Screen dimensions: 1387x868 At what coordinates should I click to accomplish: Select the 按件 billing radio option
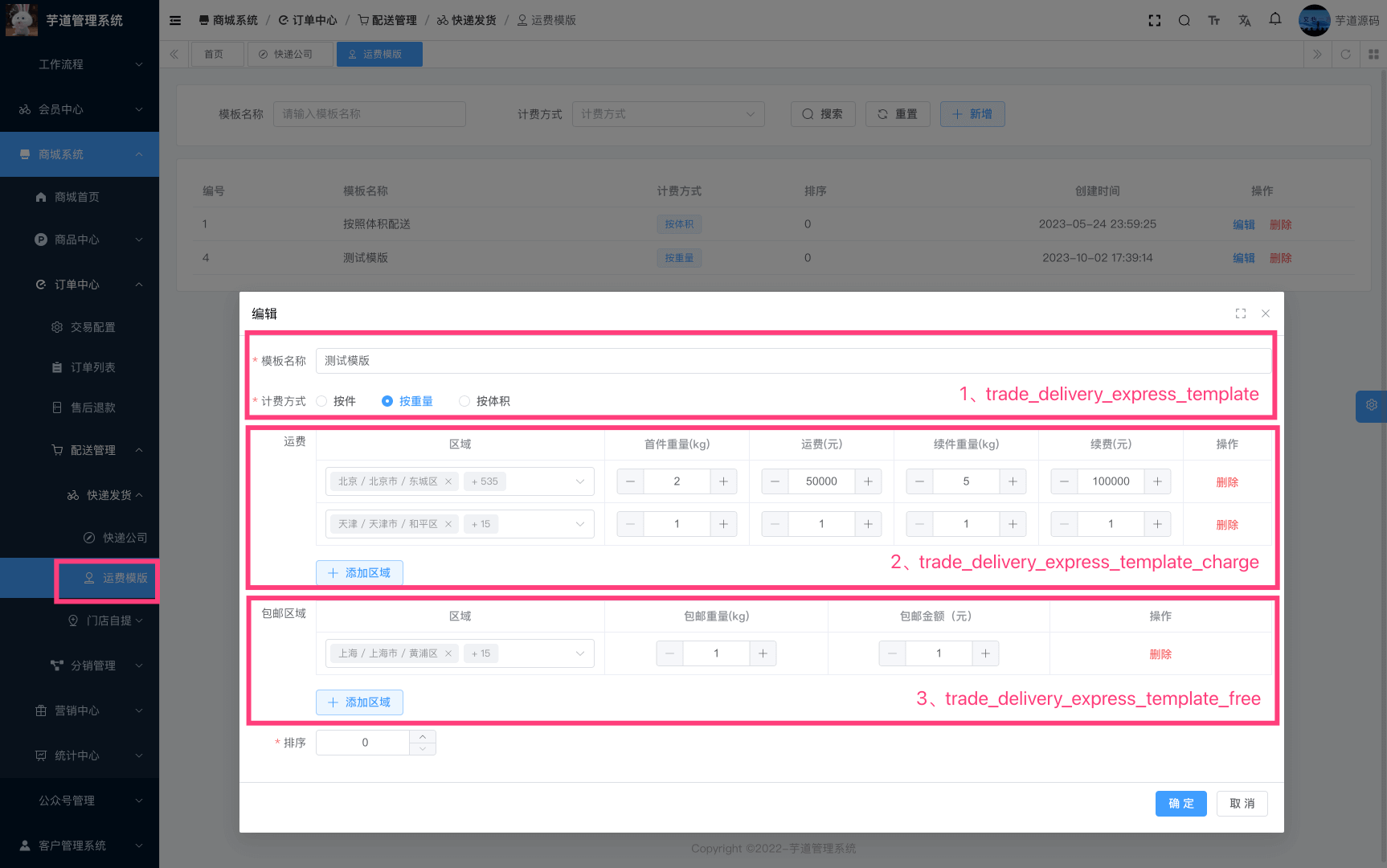tap(322, 401)
